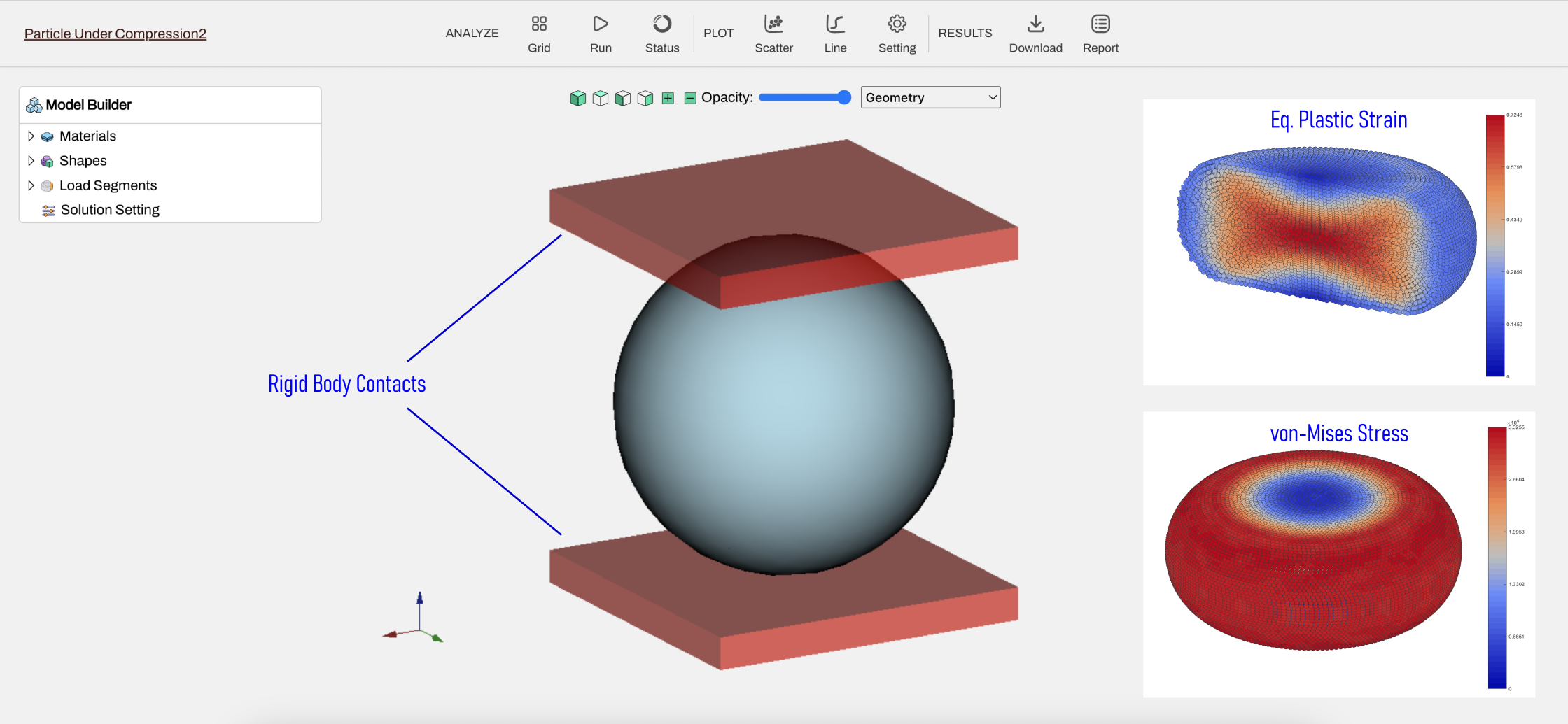The height and width of the screenshot is (724, 1568).
Task: Select the top-face cube view
Action: [x=601, y=98]
